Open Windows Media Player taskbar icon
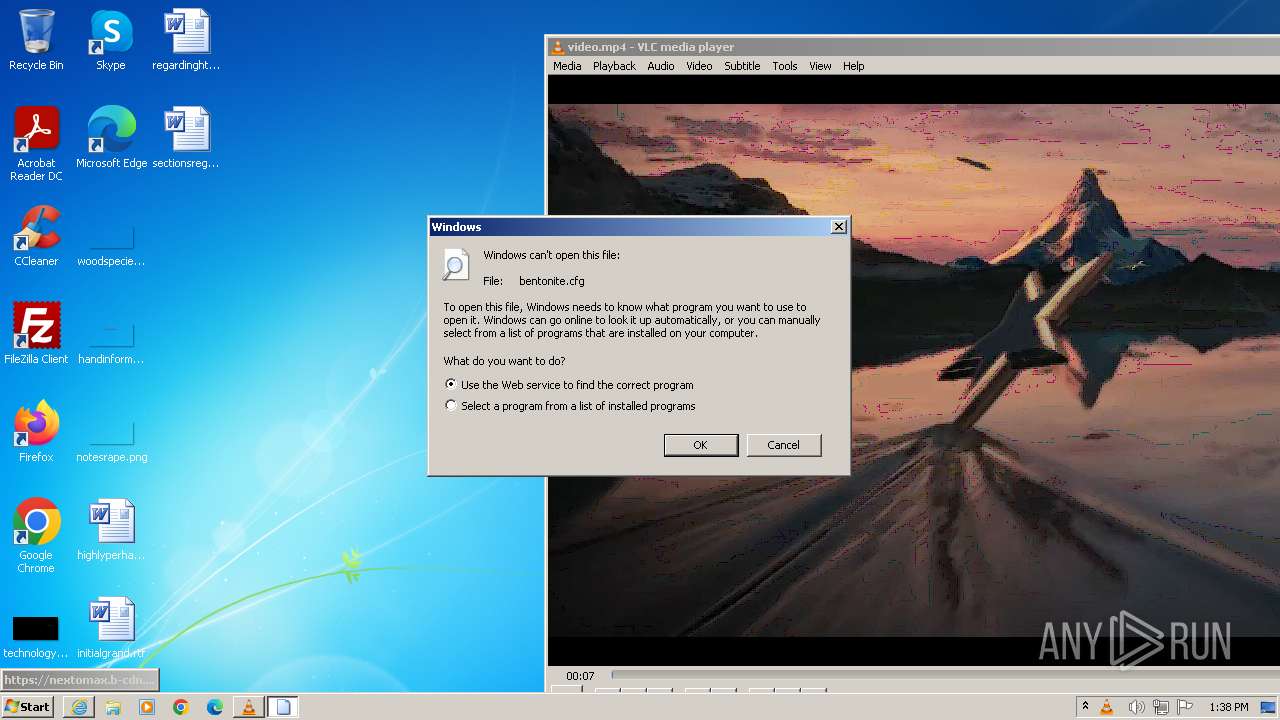Screen dimensions: 1280x720 click(x=147, y=707)
